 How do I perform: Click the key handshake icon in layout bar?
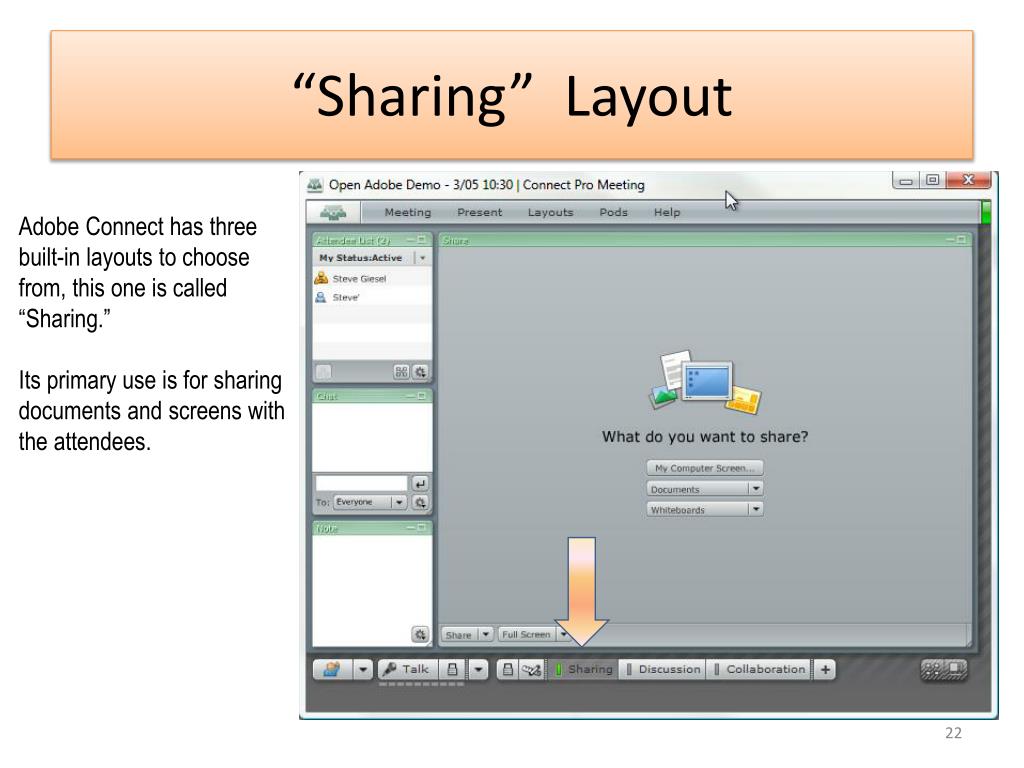click(x=531, y=669)
